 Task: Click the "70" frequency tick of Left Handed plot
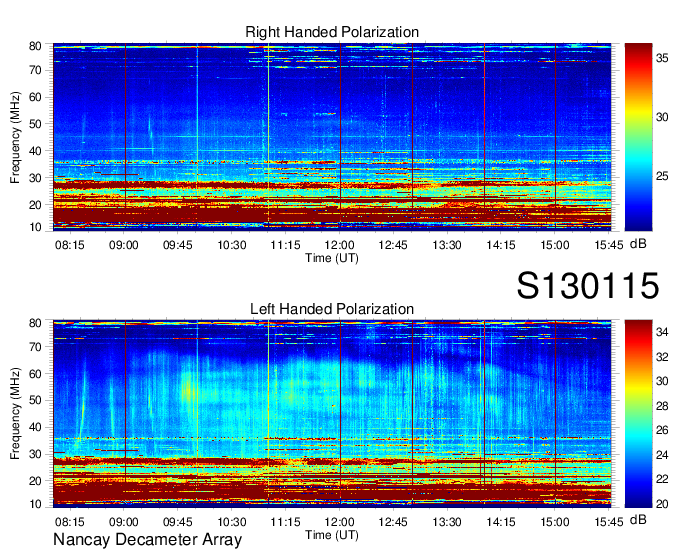click(35, 347)
